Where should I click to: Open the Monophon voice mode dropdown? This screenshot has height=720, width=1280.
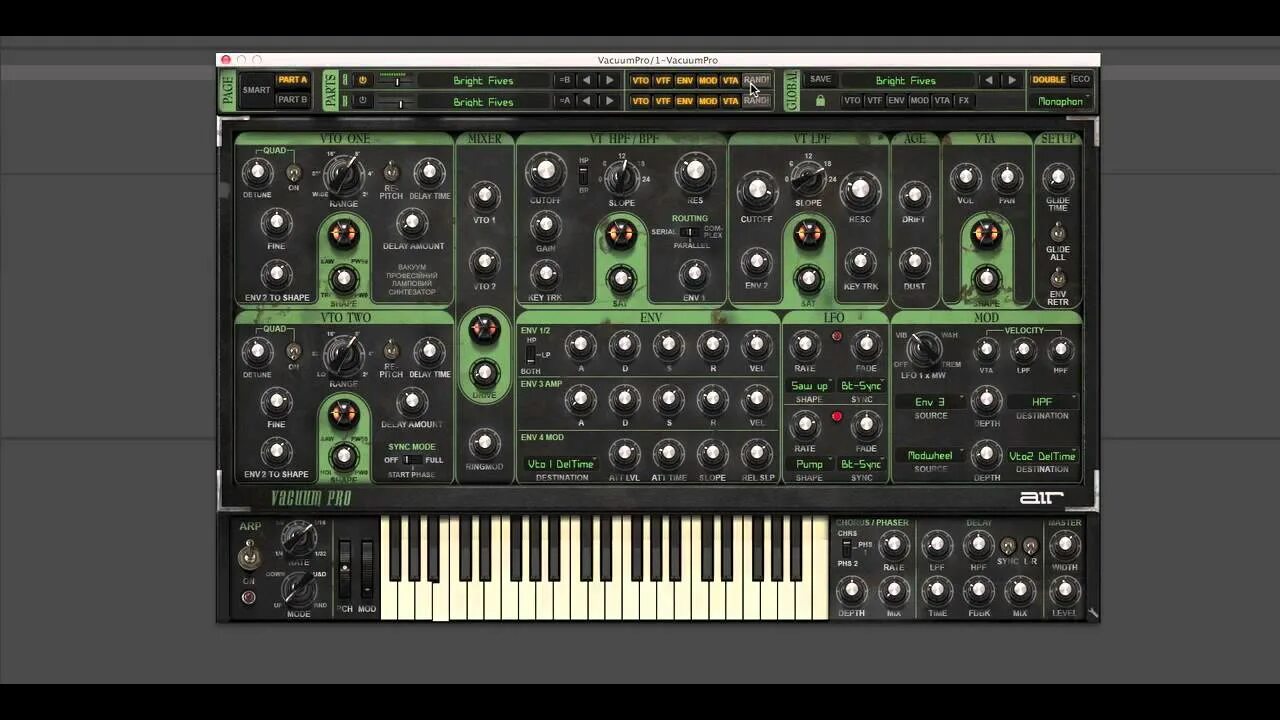point(1061,101)
